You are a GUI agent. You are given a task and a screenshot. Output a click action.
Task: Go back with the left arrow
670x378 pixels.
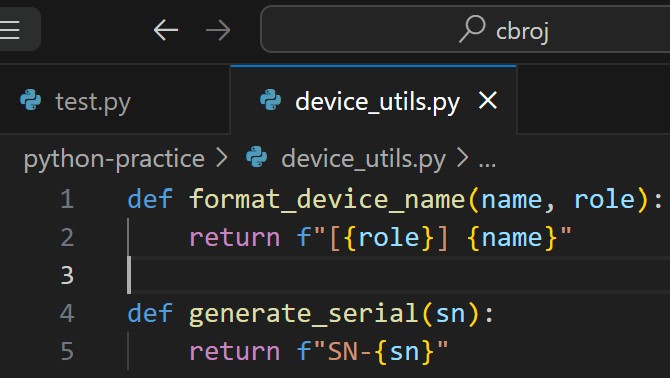(x=166, y=30)
